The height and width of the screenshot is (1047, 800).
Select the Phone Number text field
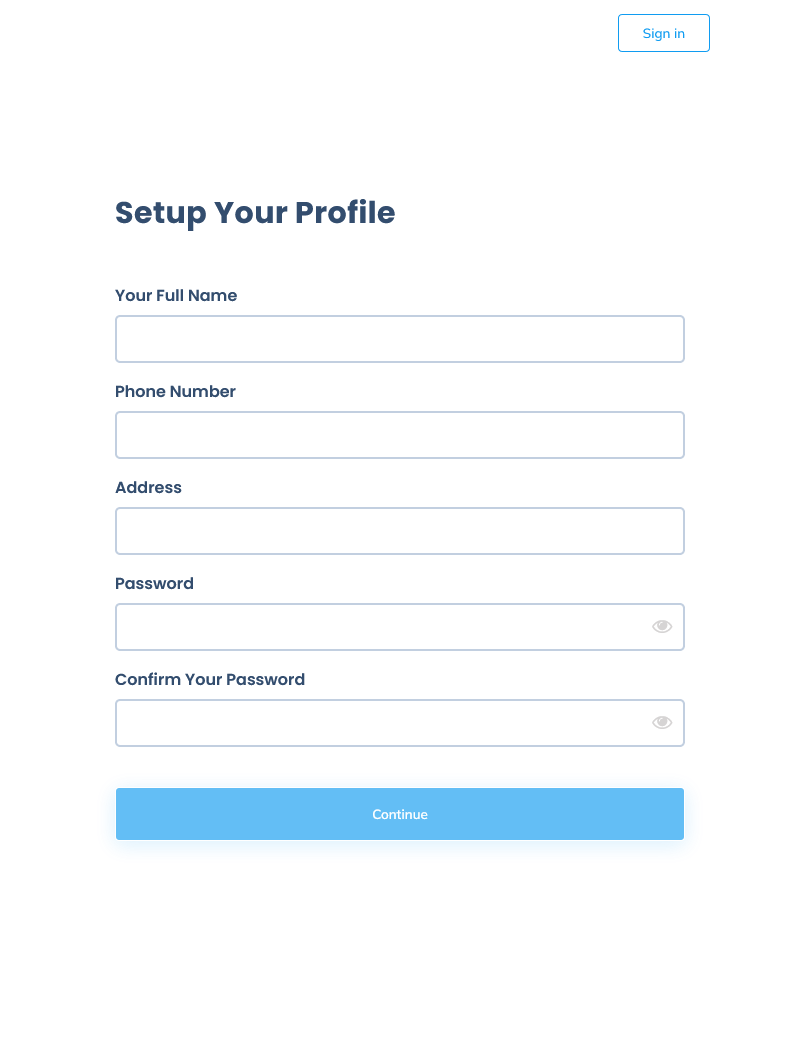pyautogui.click(x=400, y=435)
